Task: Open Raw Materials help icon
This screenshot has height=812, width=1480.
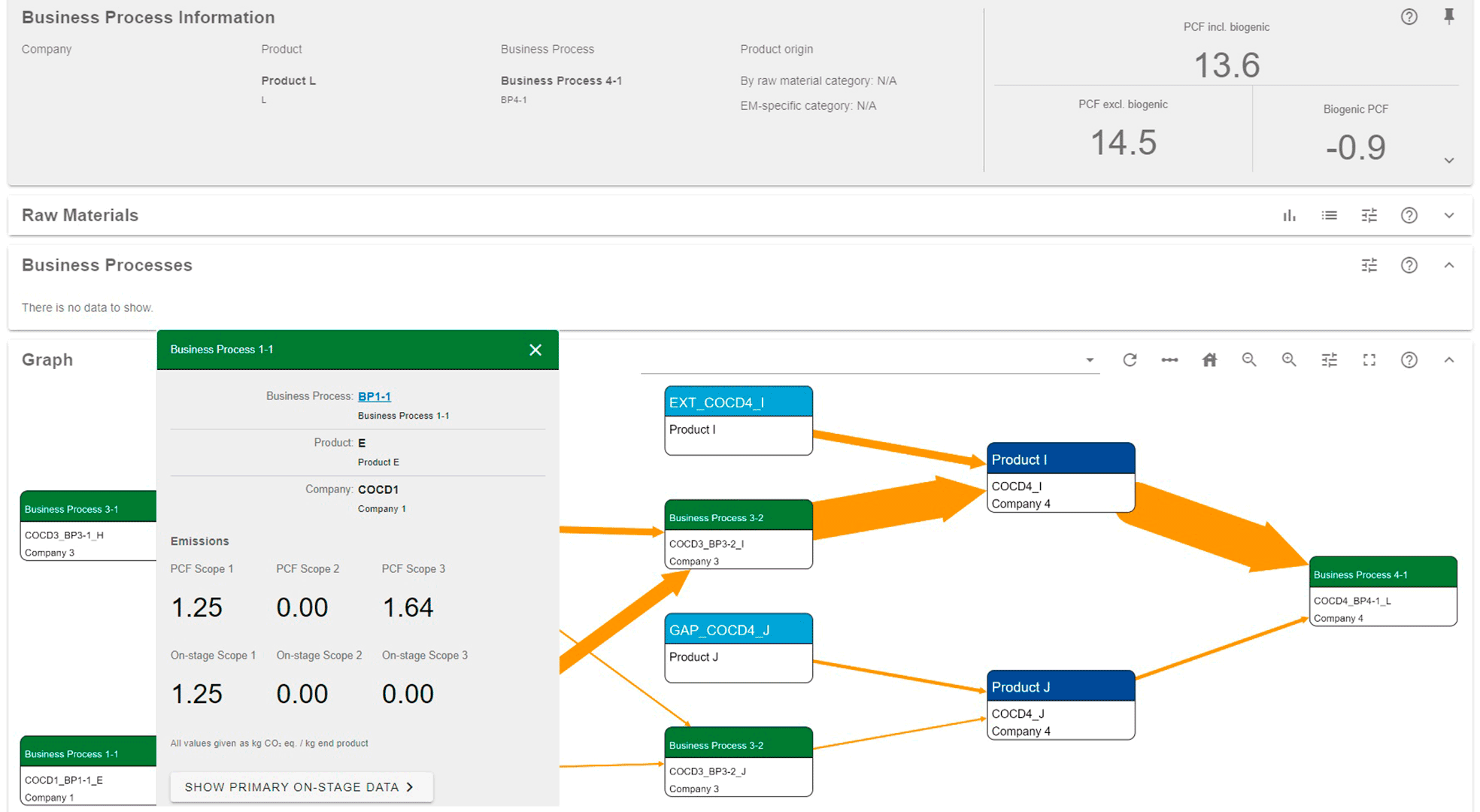Action: (x=1409, y=216)
